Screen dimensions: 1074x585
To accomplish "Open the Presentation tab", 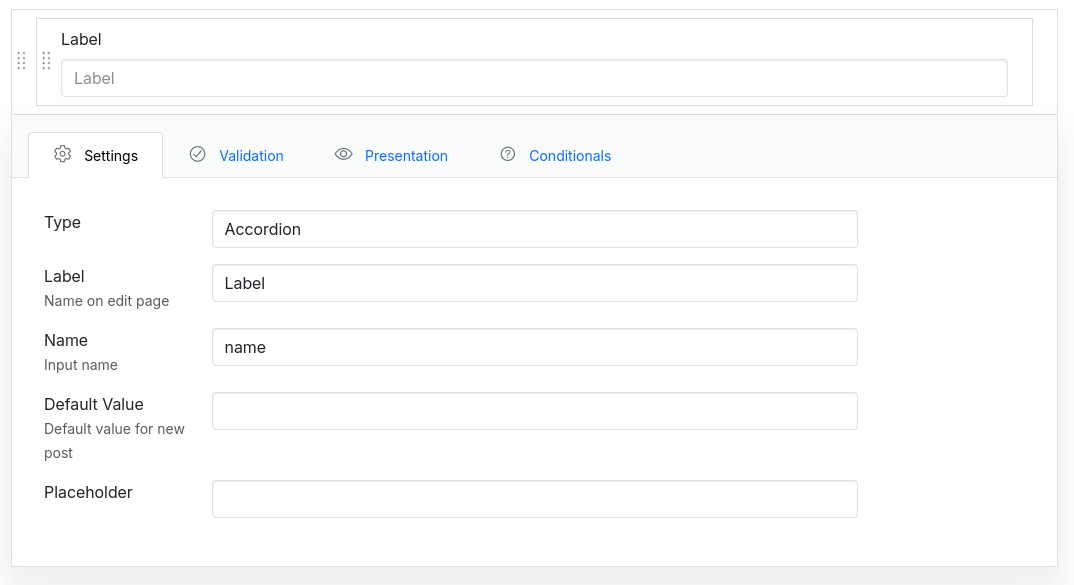I will [406, 156].
